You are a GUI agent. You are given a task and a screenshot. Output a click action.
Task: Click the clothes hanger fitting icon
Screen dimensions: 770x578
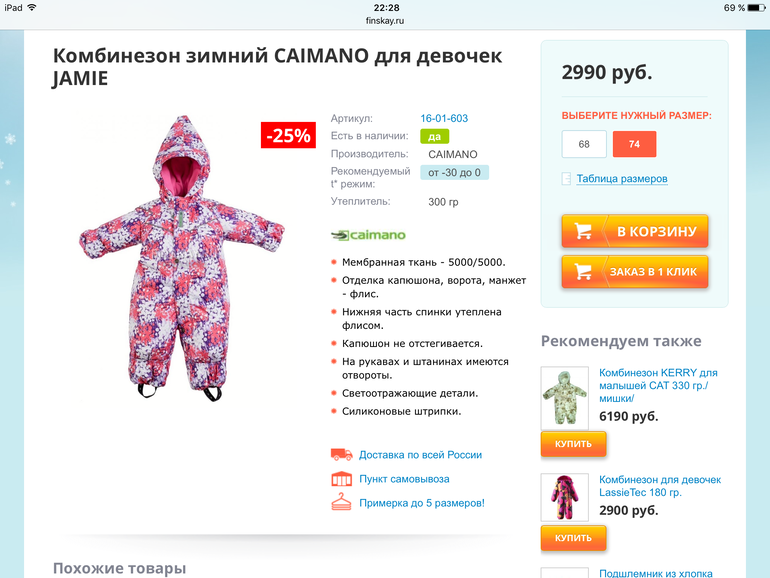(341, 502)
